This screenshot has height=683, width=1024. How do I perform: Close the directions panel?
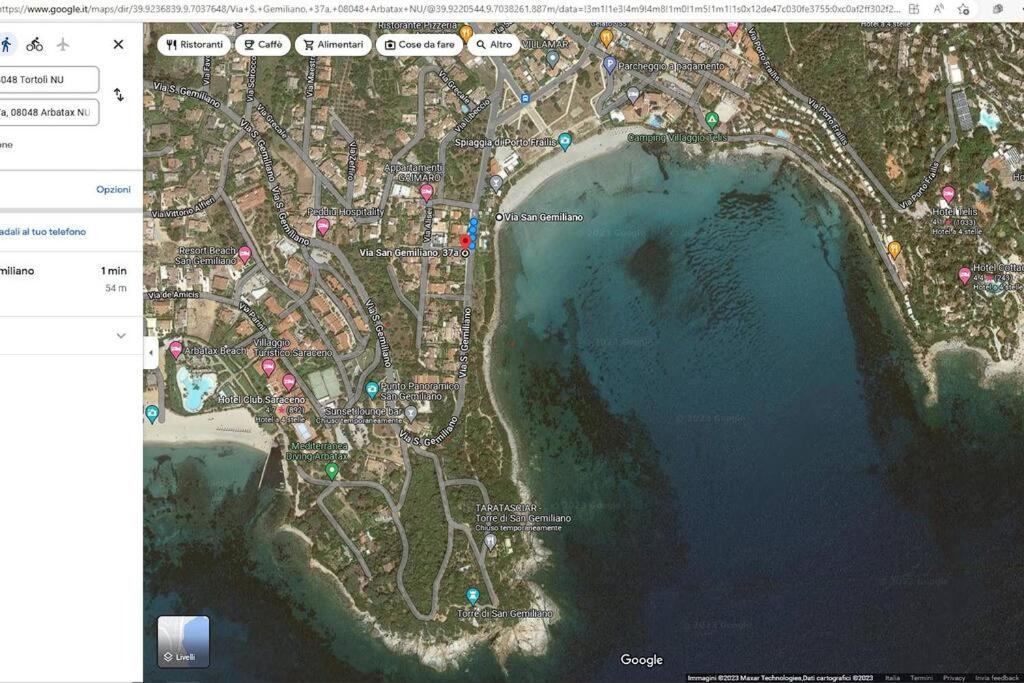tap(118, 44)
